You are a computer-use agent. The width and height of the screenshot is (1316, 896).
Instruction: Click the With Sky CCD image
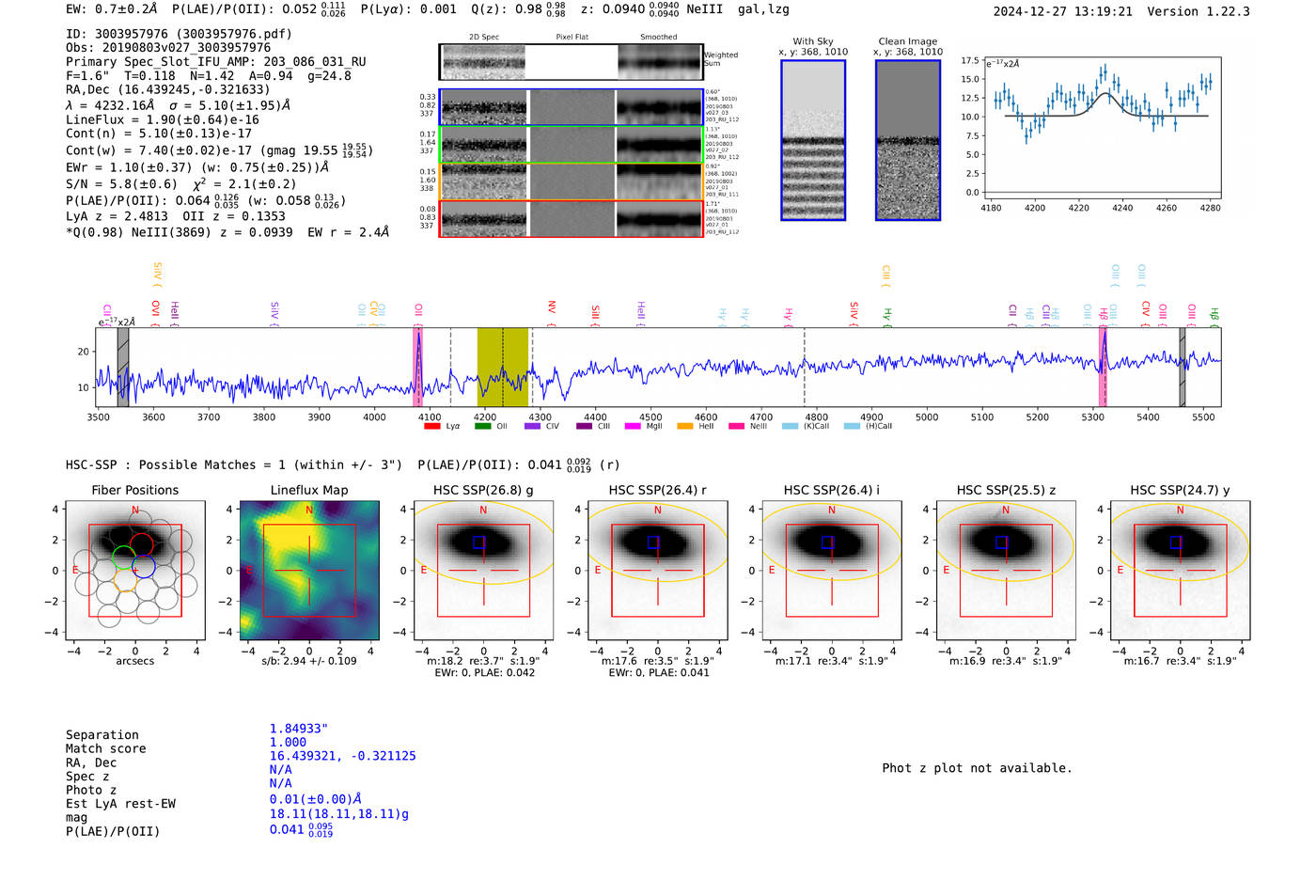pyautogui.click(x=813, y=140)
